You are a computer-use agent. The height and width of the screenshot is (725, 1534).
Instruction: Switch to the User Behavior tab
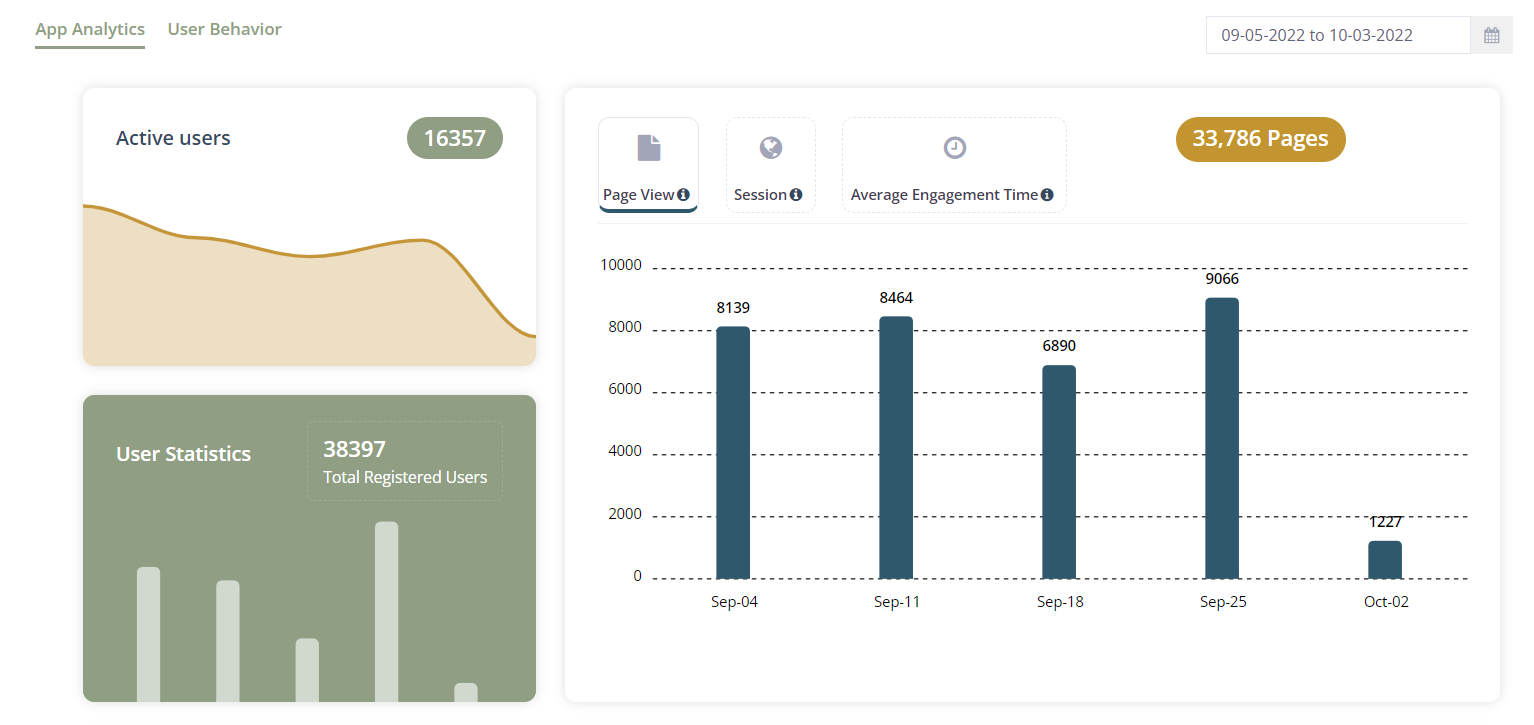coord(225,29)
